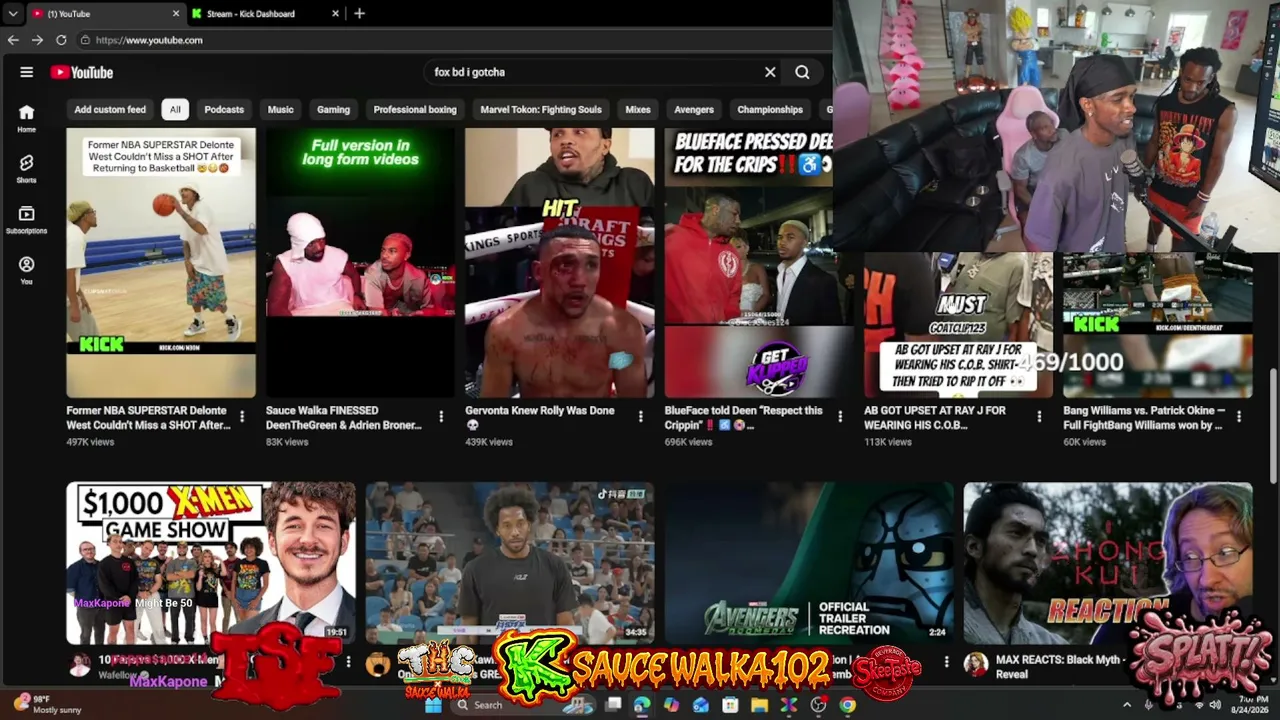Select the Podcasts filter chip
Viewport: 1280px width, 720px height.
click(224, 110)
